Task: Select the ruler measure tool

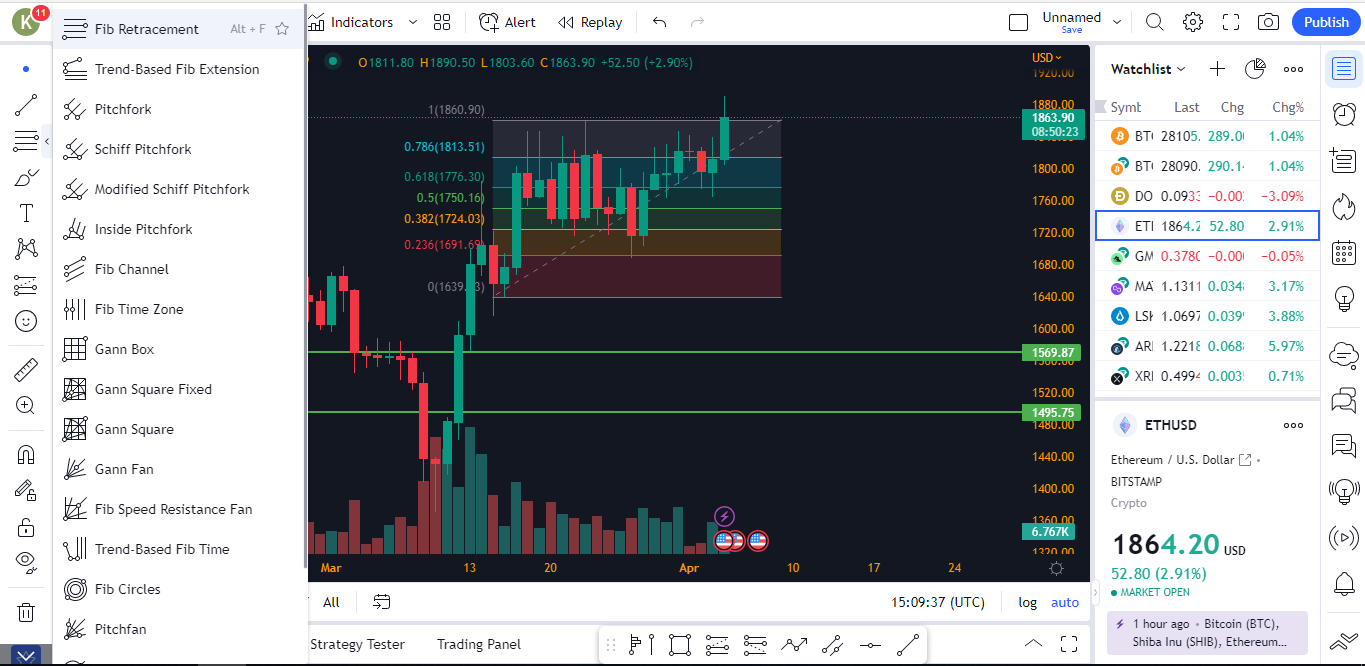Action: pyautogui.click(x=26, y=369)
